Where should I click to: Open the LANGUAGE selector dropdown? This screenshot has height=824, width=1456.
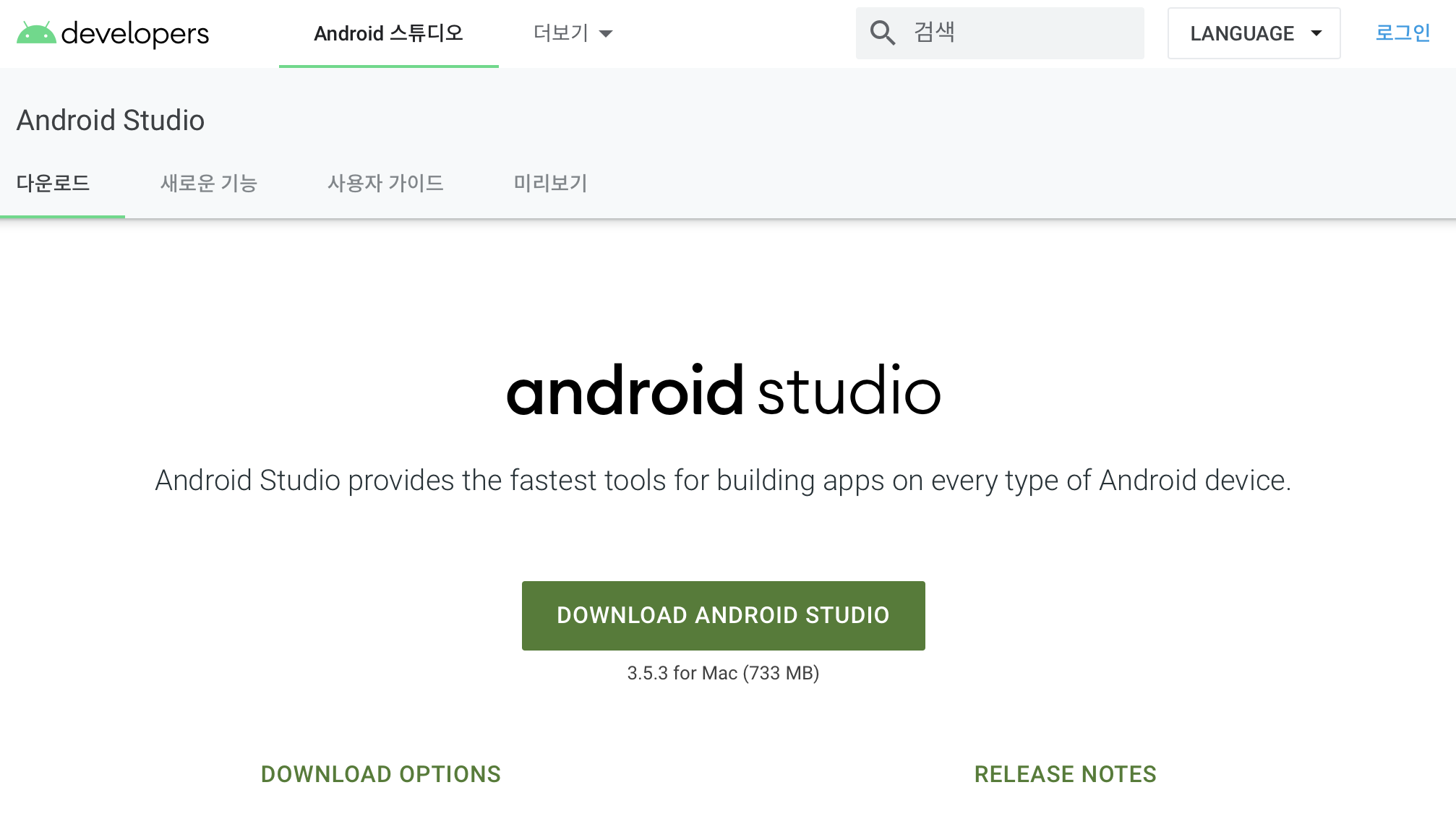pyautogui.click(x=1242, y=33)
